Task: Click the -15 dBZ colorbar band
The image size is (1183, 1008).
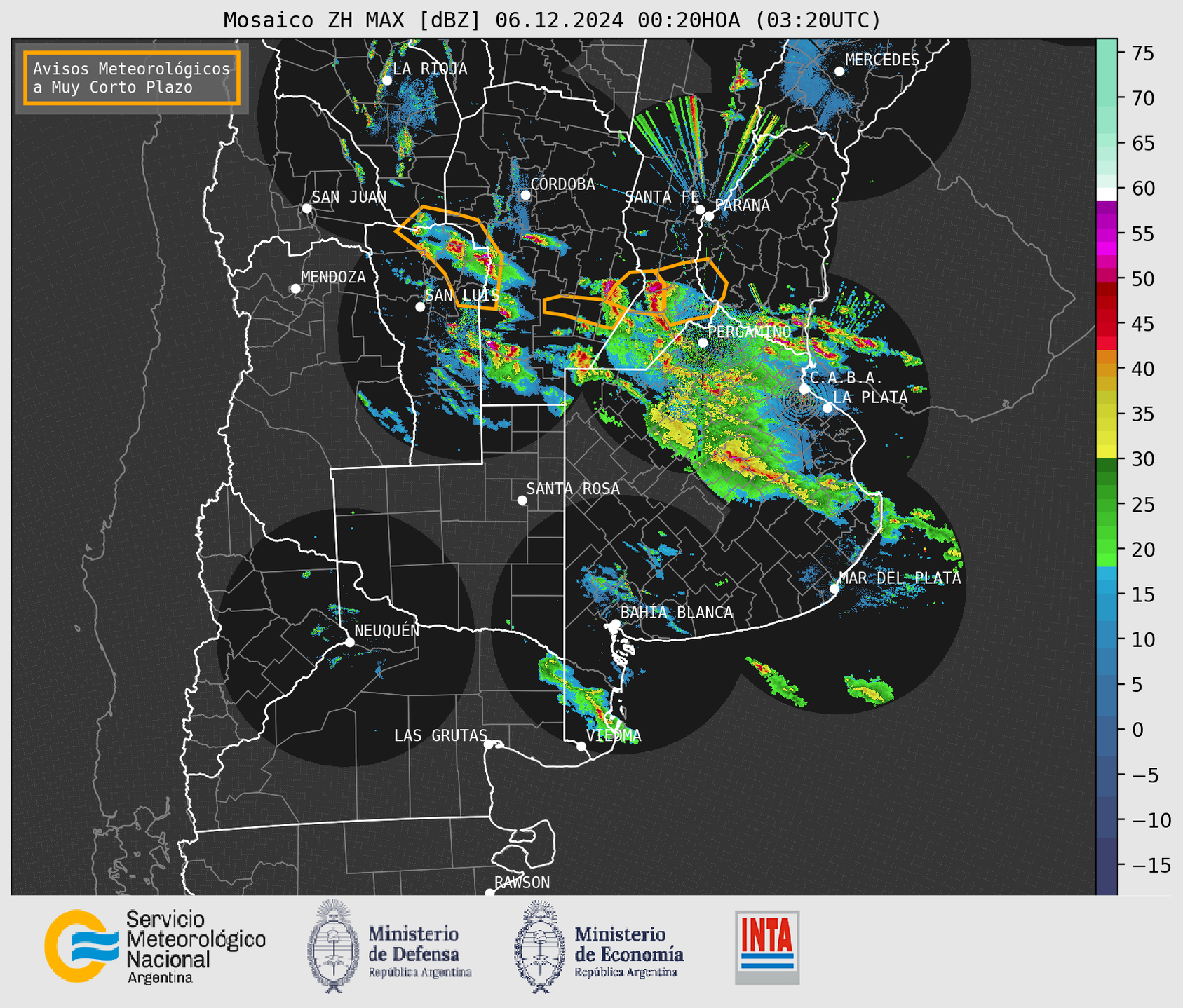Action: click(x=1107, y=865)
